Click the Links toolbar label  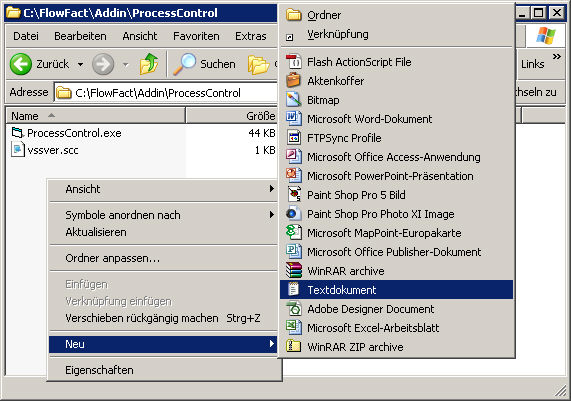coord(532,64)
